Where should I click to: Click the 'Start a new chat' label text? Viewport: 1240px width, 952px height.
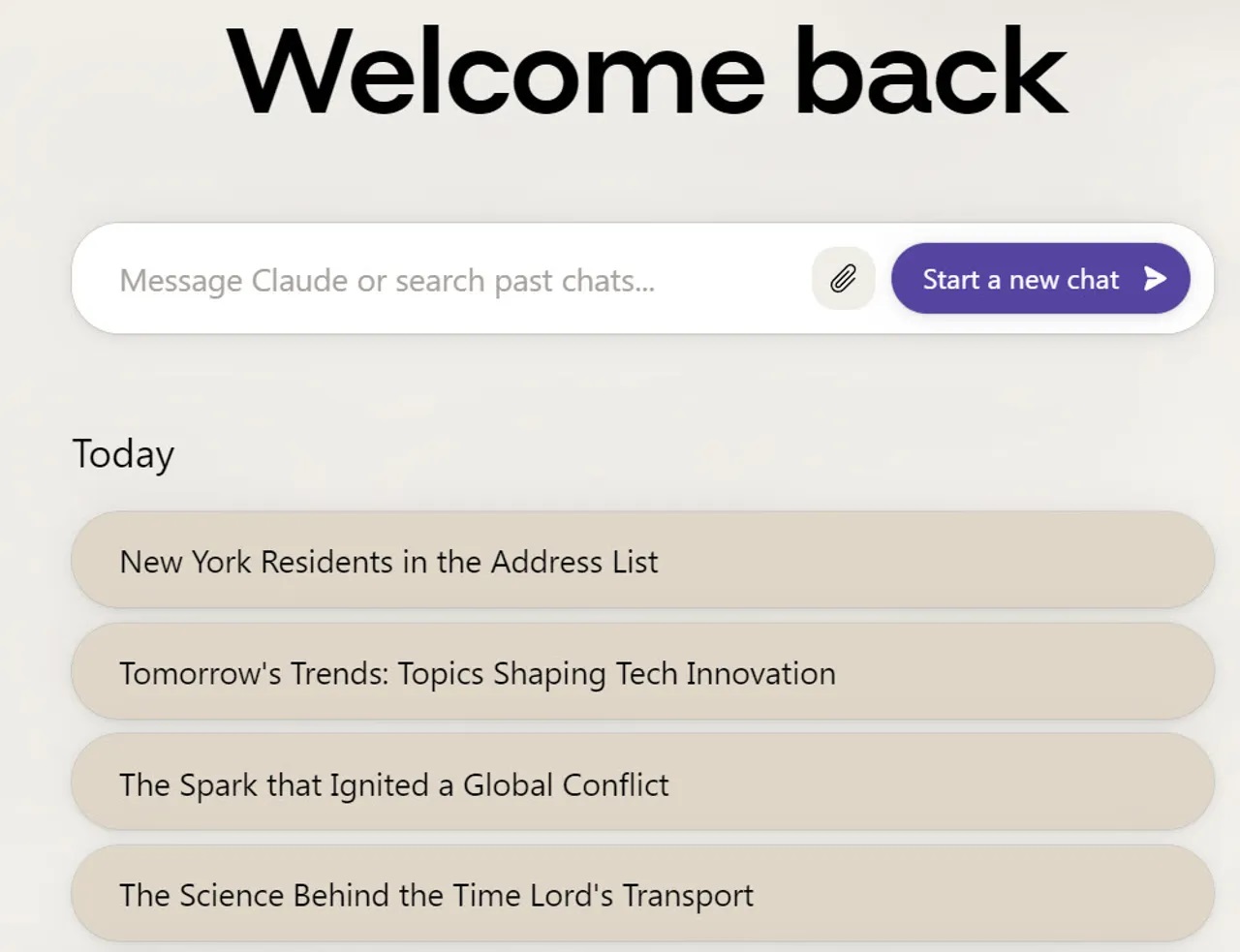1020,279
